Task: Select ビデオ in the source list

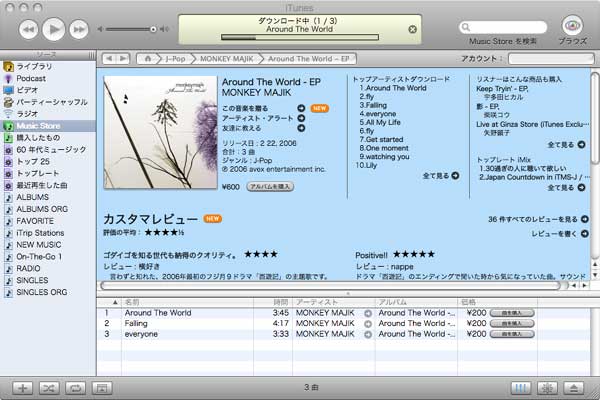Action: point(48,90)
